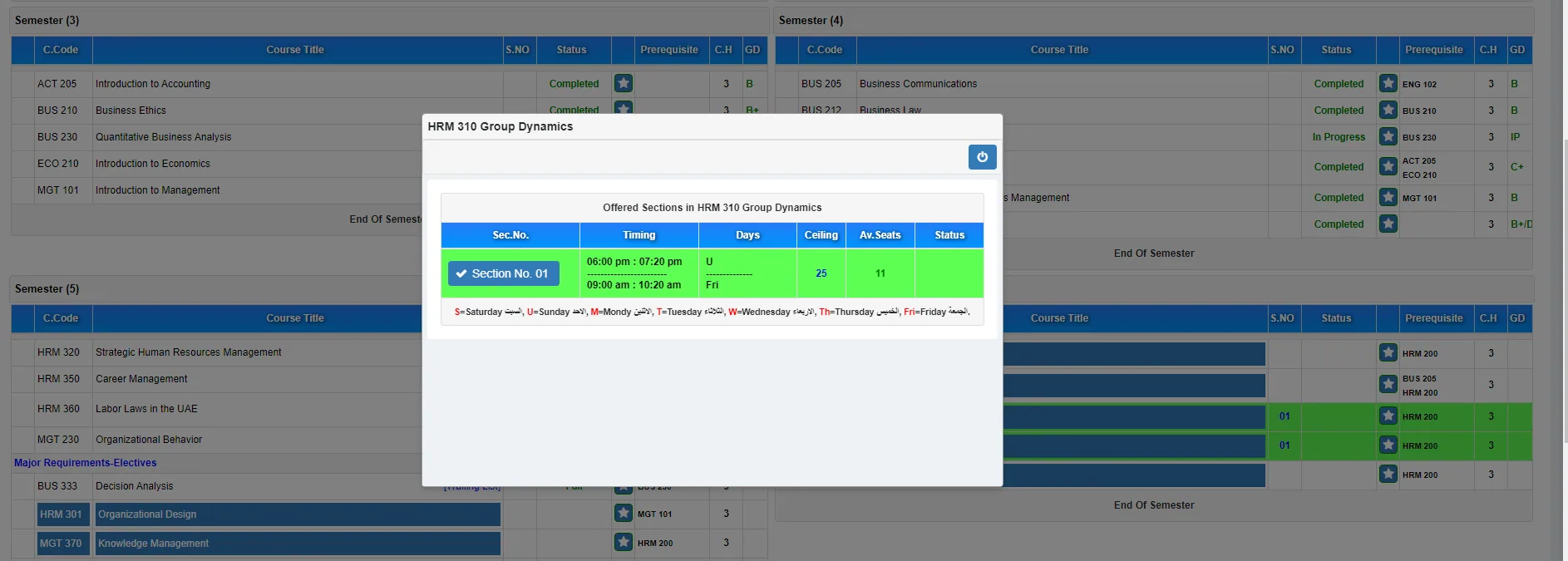This screenshot has width=1568, height=561.
Task: Click star icon beside BUS 210 prerequisite
Action: [x=1388, y=110]
